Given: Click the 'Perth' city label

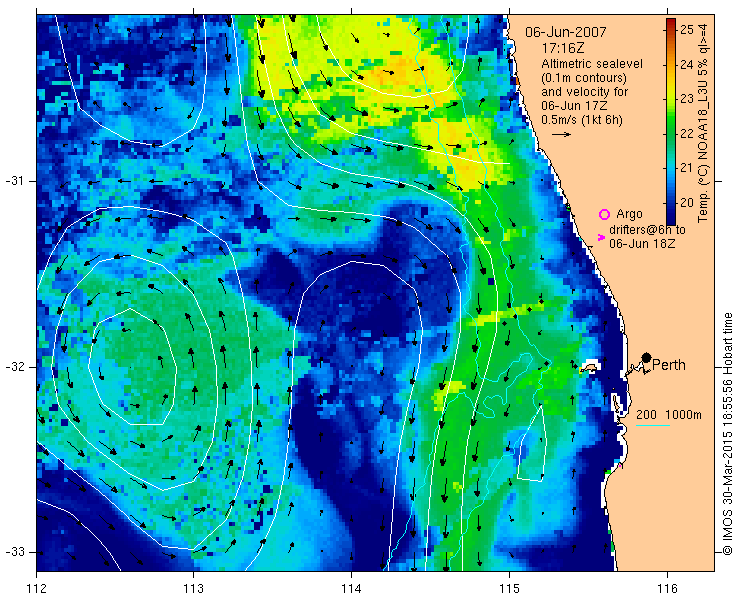Looking at the screenshot, I should pos(669,365).
